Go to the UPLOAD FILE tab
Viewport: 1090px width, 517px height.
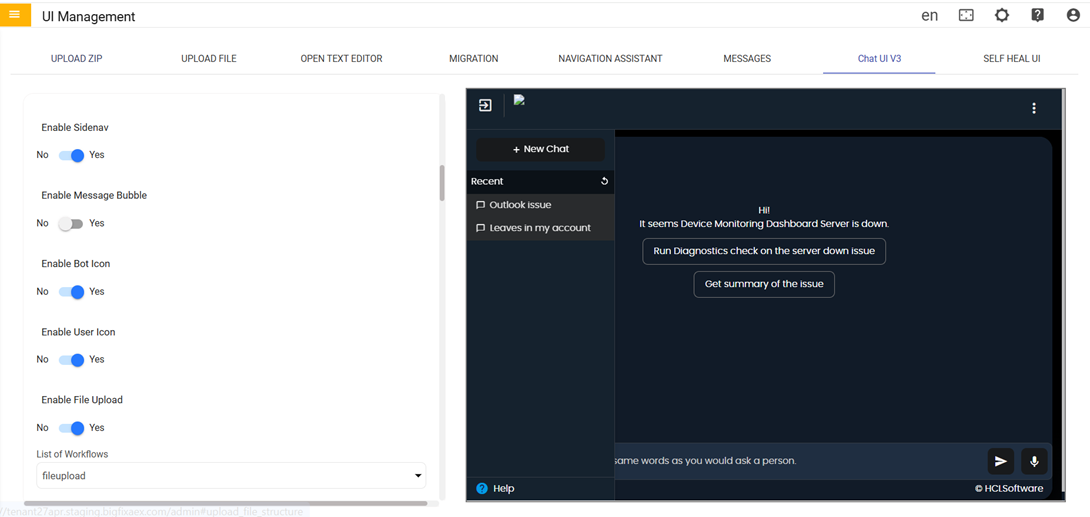209,58
